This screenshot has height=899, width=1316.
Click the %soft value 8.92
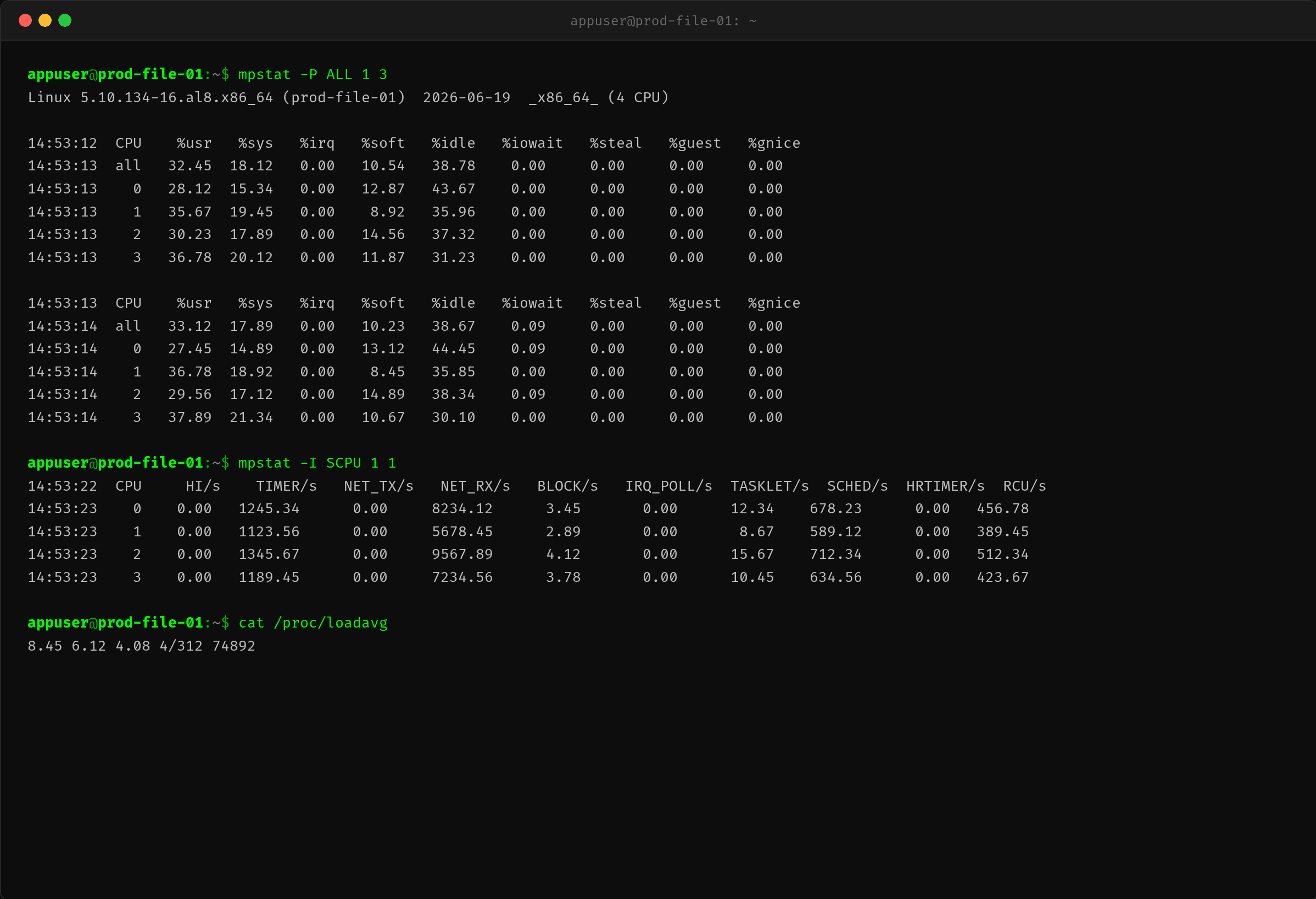(387, 212)
